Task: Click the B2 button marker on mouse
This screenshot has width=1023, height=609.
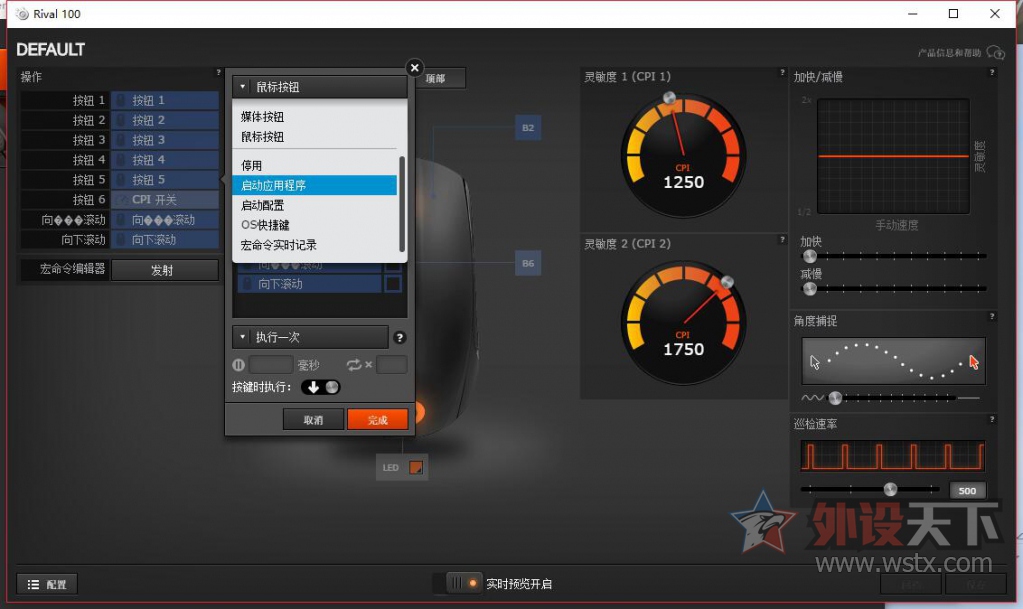Action: (x=528, y=128)
